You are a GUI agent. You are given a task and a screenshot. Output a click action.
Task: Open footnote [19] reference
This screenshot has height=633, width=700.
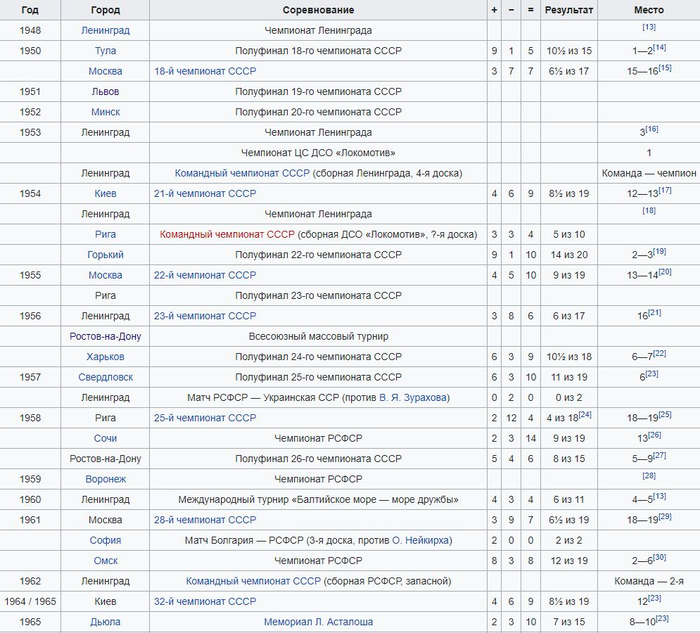coord(659,252)
